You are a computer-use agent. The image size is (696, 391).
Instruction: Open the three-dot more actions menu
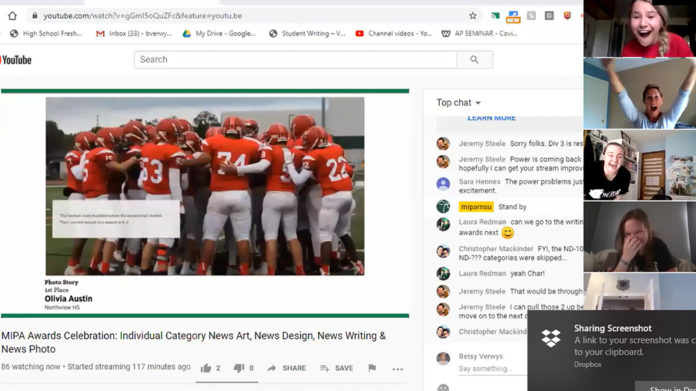[398, 369]
